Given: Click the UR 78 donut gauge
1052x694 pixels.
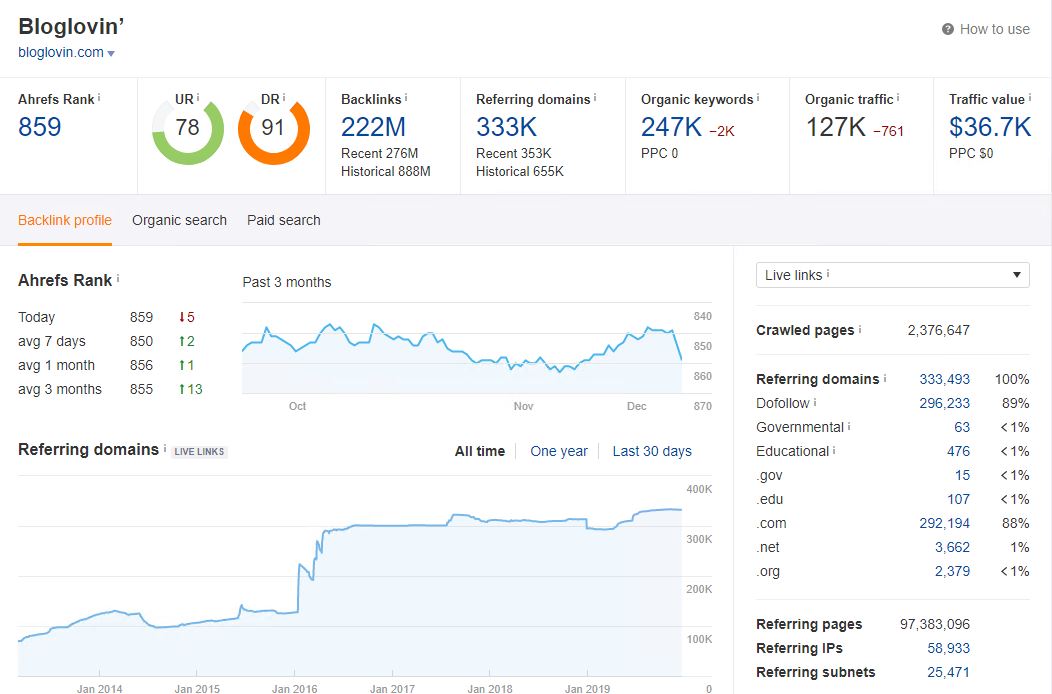Looking at the screenshot, I should point(188,129).
